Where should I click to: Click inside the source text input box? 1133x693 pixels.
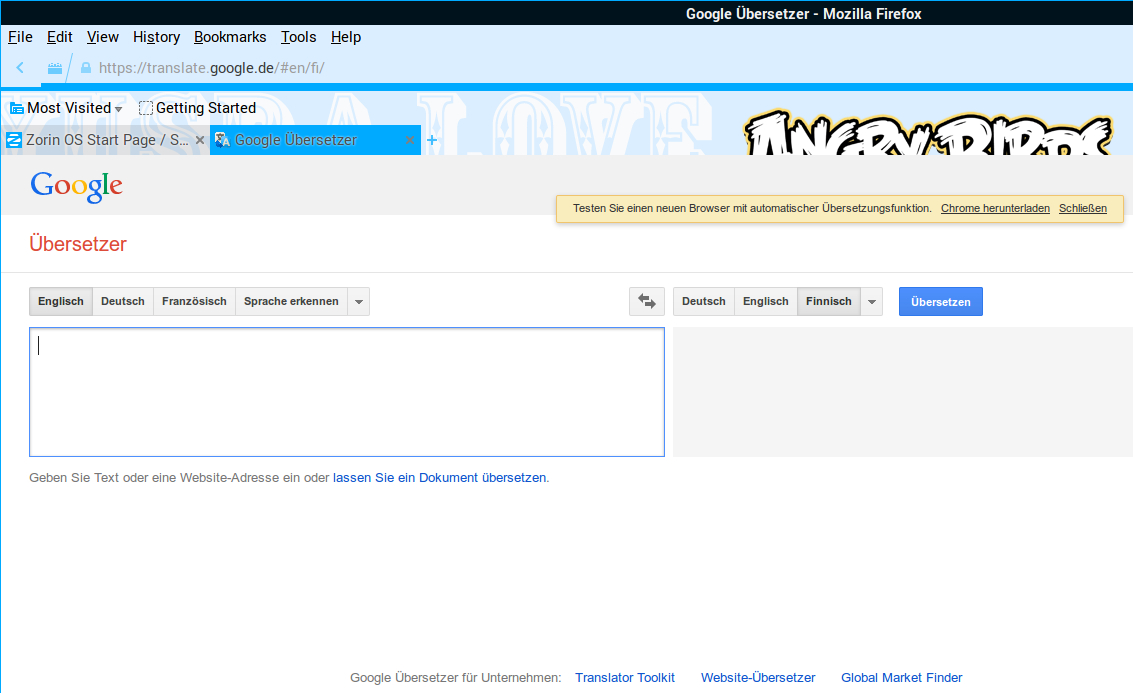tap(346, 392)
